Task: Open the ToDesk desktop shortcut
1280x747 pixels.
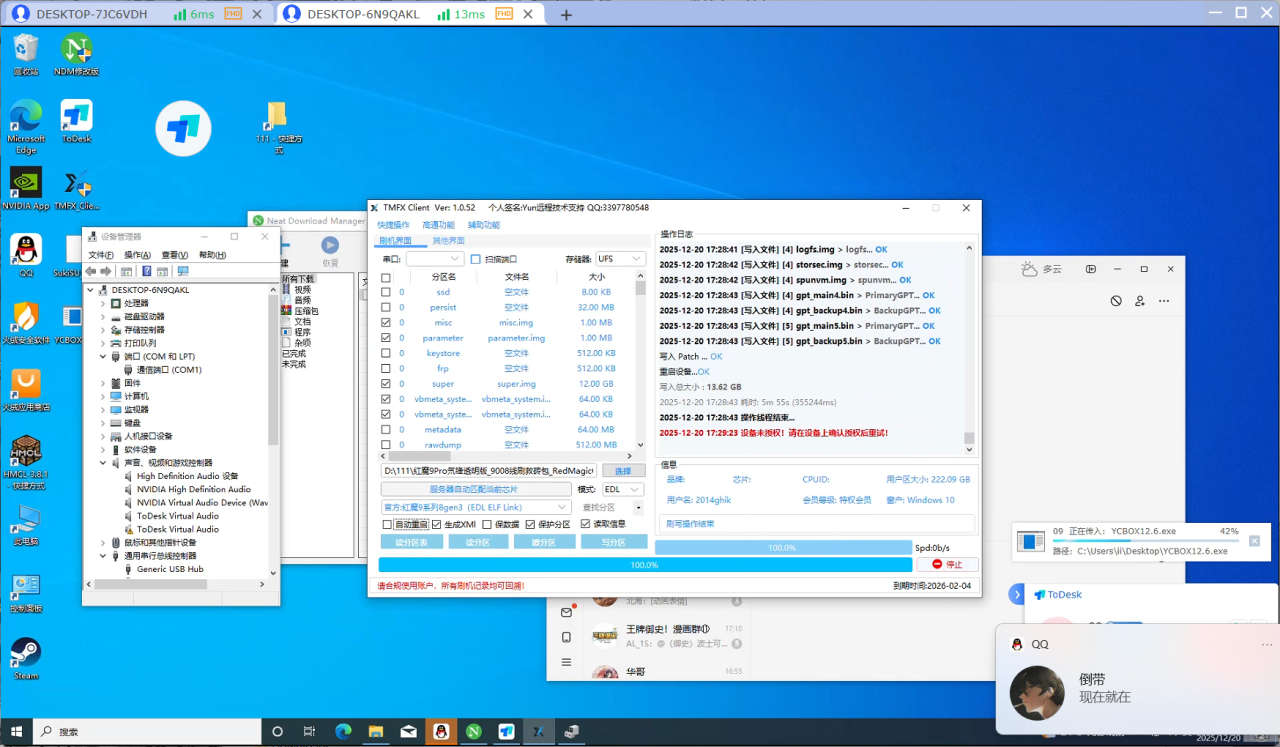Action: [x=77, y=116]
